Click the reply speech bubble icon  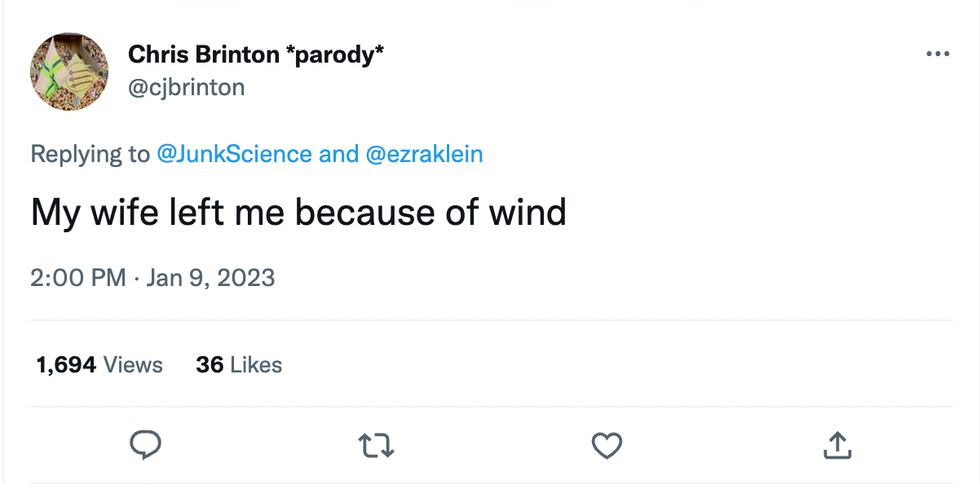point(145,444)
